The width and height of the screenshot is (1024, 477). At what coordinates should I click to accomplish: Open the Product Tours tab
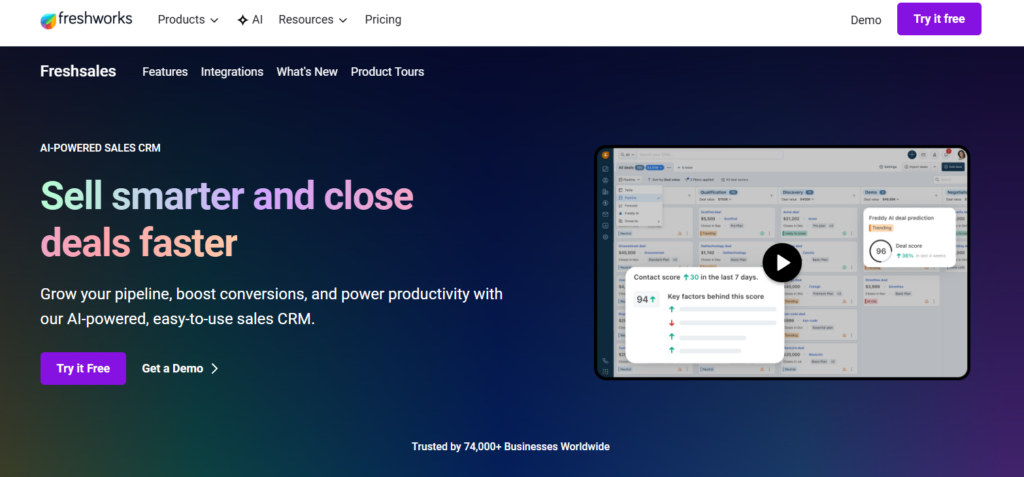click(387, 72)
